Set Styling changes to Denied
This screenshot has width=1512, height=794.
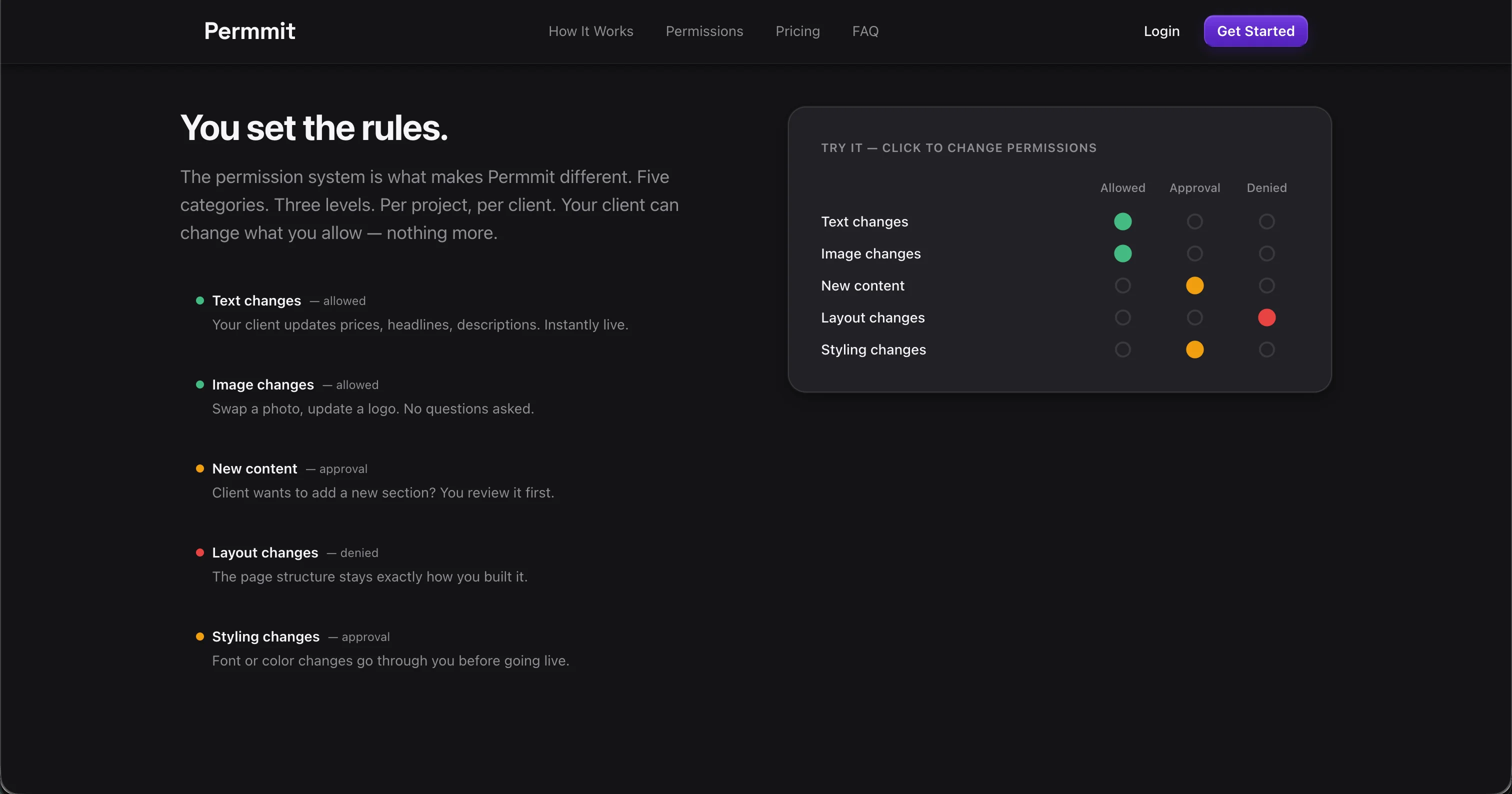coord(1266,350)
